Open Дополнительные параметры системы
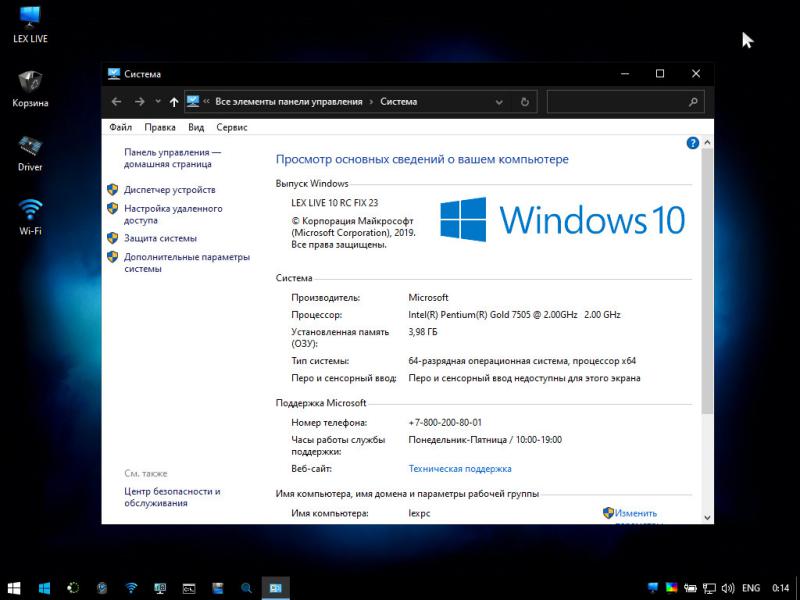Screen dimensions: 800x600 click(x=187, y=263)
